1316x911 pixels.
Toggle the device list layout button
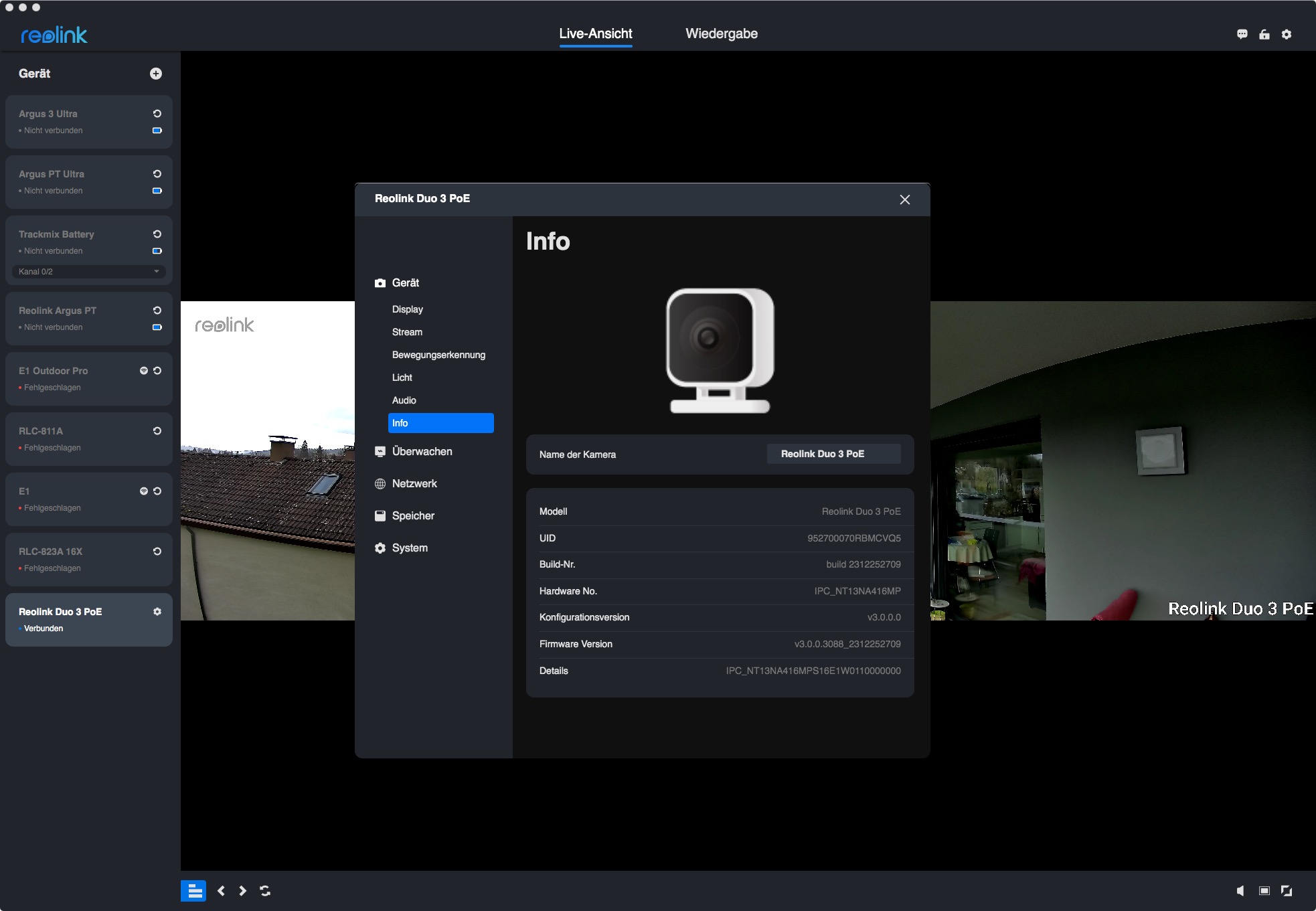(x=193, y=891)
